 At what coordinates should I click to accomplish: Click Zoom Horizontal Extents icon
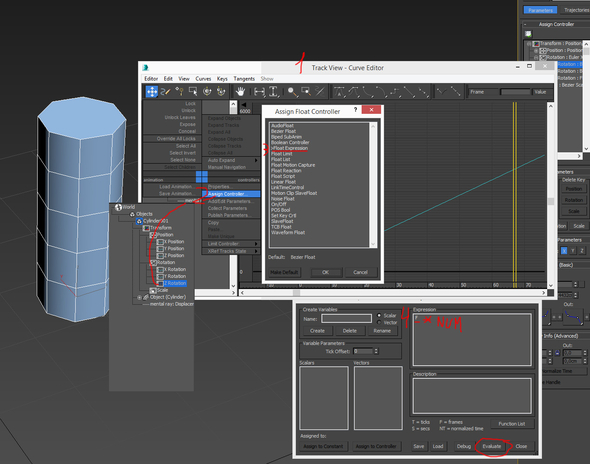pyautogui.click(x=259, y=91)
